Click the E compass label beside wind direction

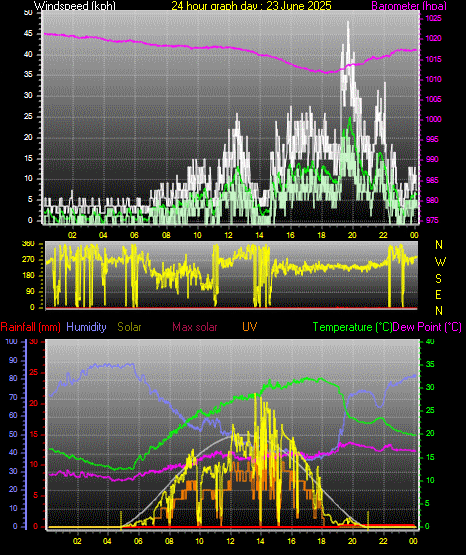438,294
